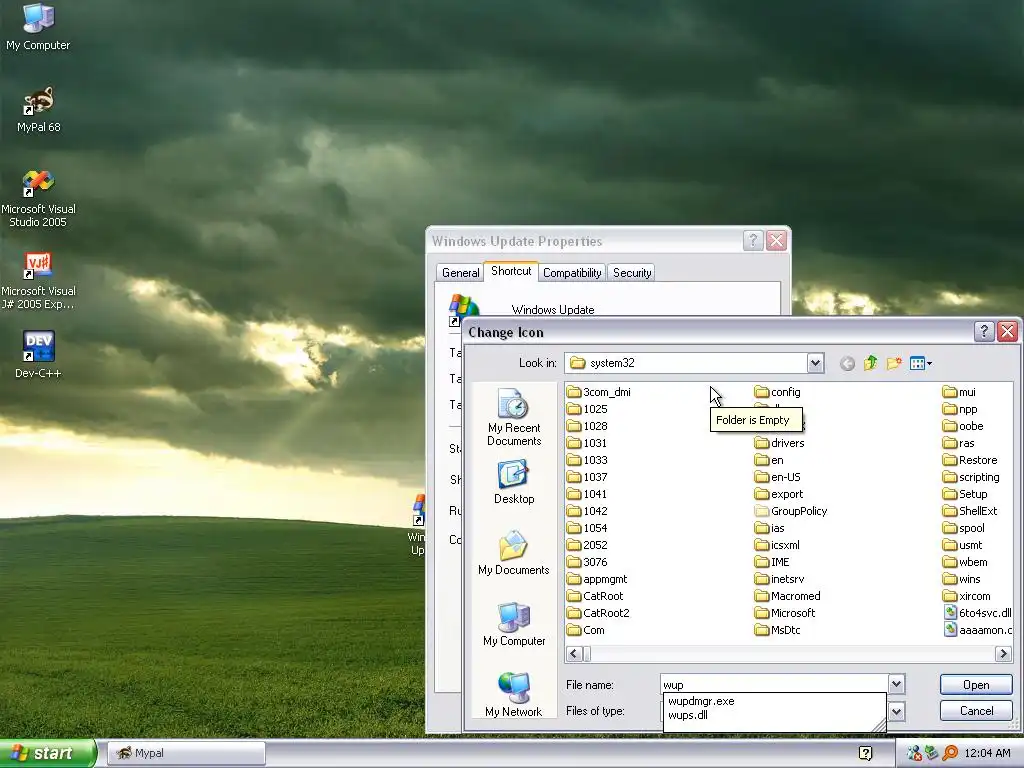
Task: Select the GroupPolicy folder
Action: click(x=791, y=511)
